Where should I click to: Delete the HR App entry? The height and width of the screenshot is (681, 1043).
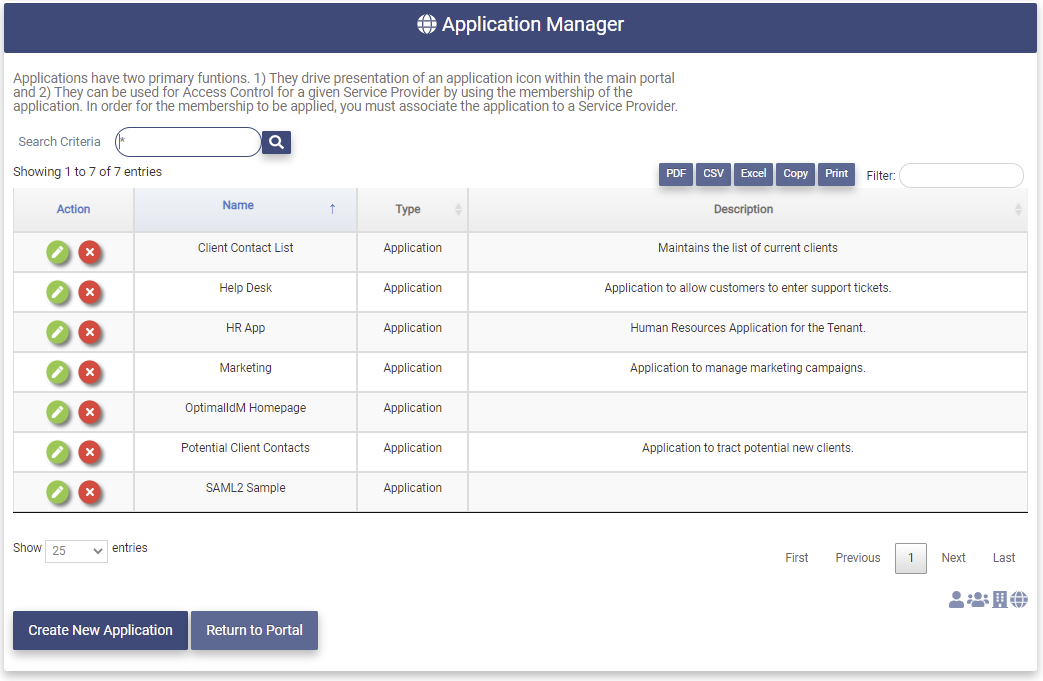(x=90, y=332)
